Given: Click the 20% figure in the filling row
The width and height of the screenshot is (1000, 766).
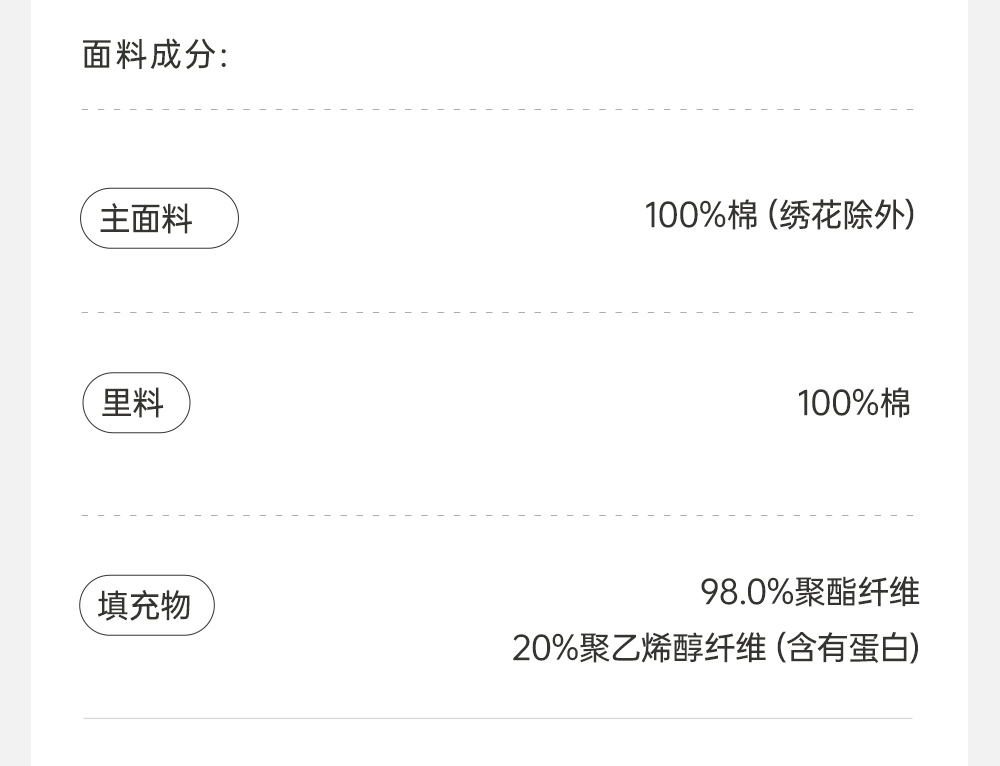Looking at the screenshot, I should [545, 648].
